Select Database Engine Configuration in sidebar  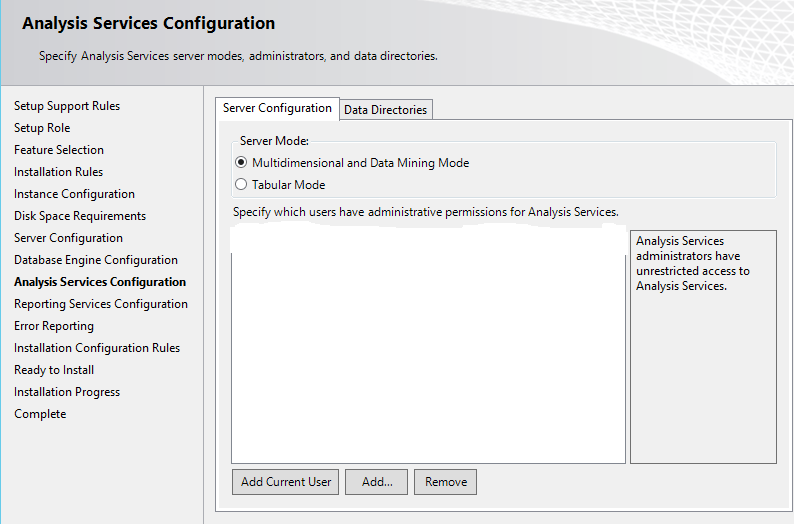pyautogui.click(x=96, y=260)
